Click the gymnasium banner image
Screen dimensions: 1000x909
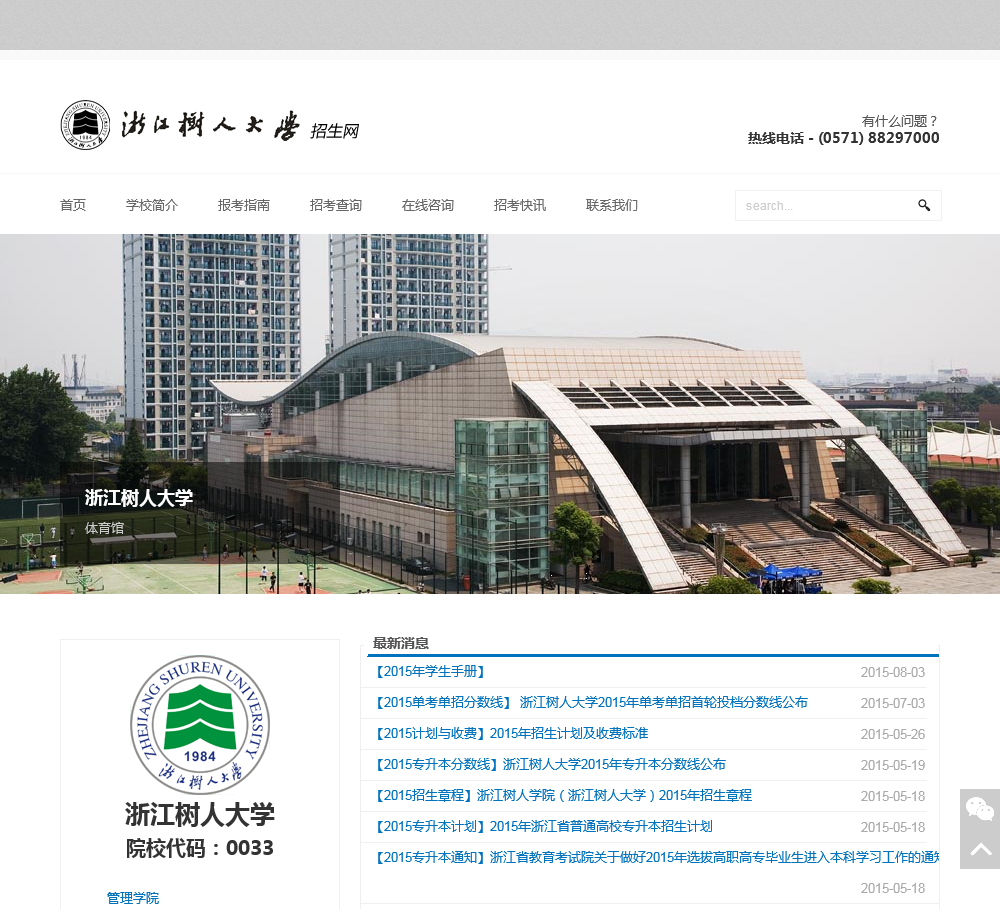click(x=500, y=414)
